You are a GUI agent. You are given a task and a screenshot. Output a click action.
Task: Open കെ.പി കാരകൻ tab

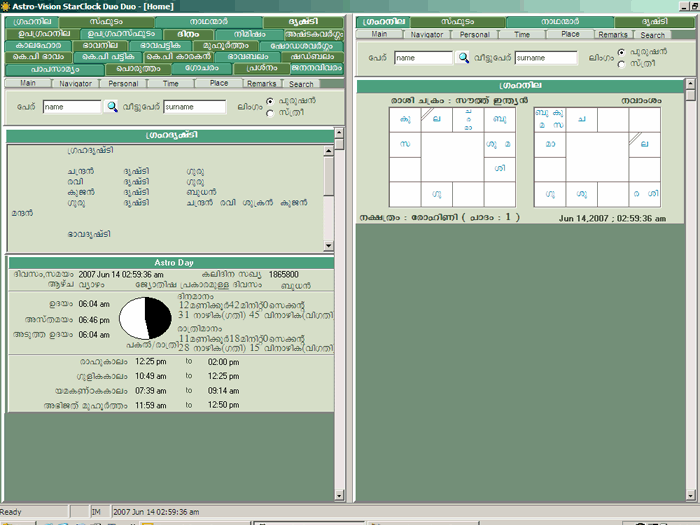coord(179,57)
